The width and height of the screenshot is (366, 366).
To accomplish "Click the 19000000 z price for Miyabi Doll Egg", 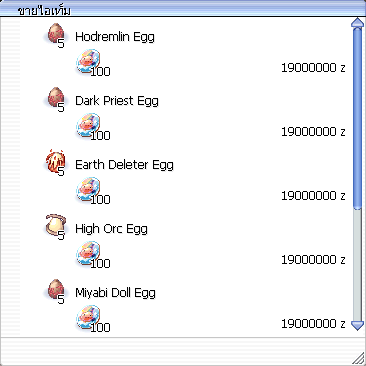I will 313,324.
